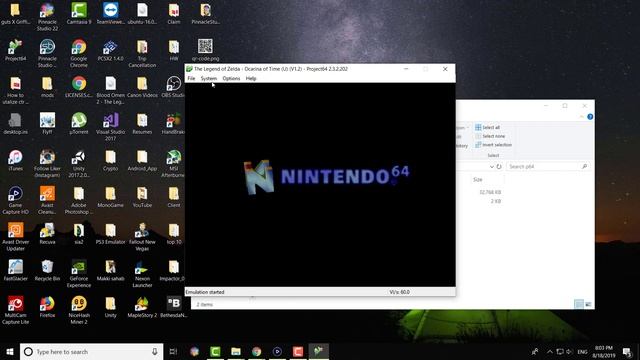This screenshot has height=360, width=640.
Task: Click the Project64 taskbar button
Action: 318,351
